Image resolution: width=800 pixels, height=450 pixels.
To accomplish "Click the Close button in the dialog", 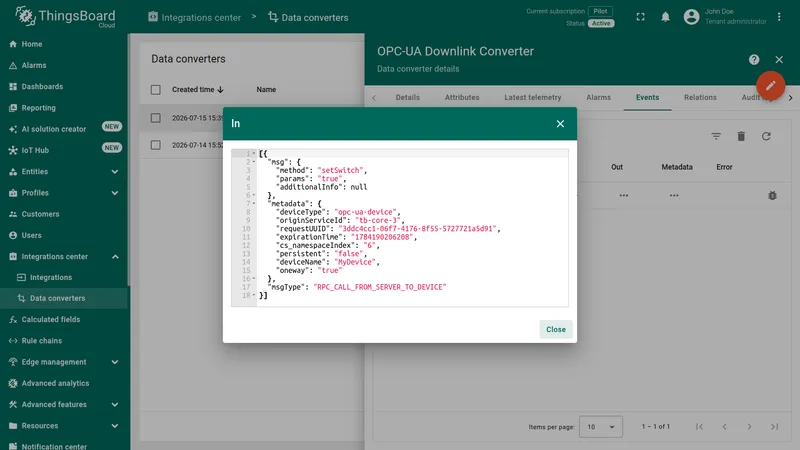I will click(x=556, y=329).
